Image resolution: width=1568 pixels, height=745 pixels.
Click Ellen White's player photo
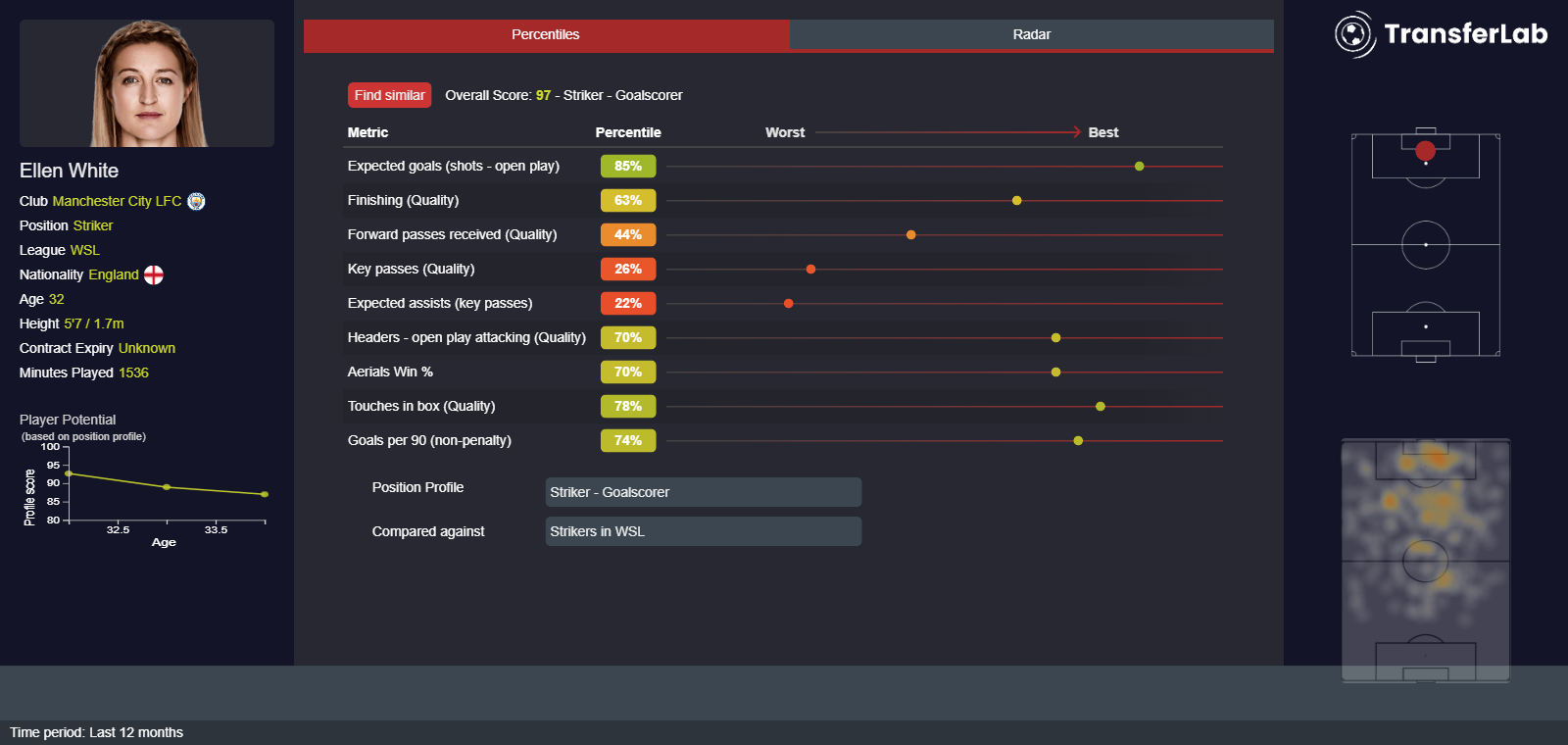click(x=147, y=83)
